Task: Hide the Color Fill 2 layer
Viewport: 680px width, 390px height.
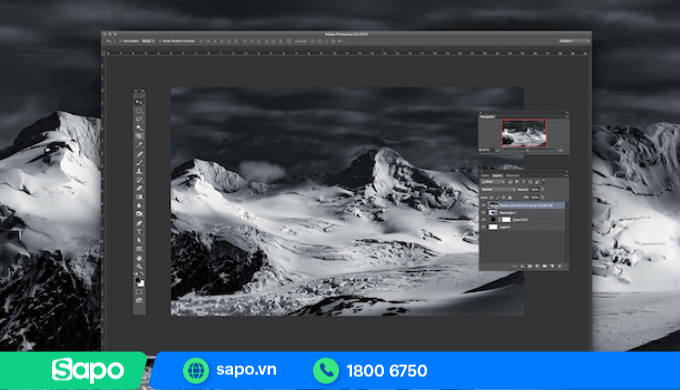Action: tap(484, 220)
